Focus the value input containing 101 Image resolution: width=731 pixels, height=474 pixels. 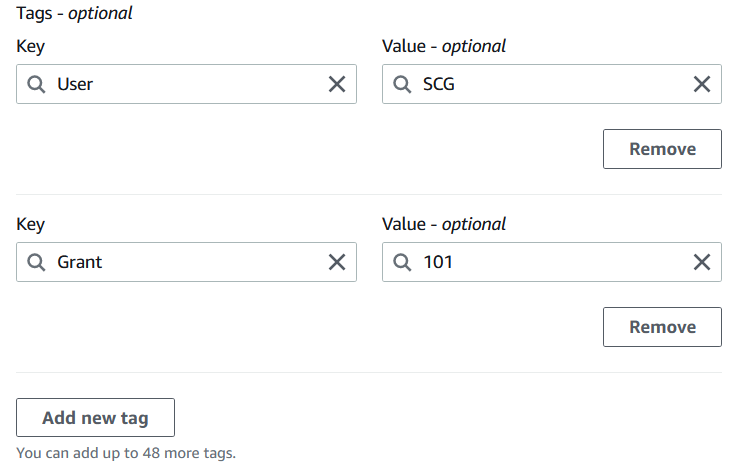(x=552, y=262)
